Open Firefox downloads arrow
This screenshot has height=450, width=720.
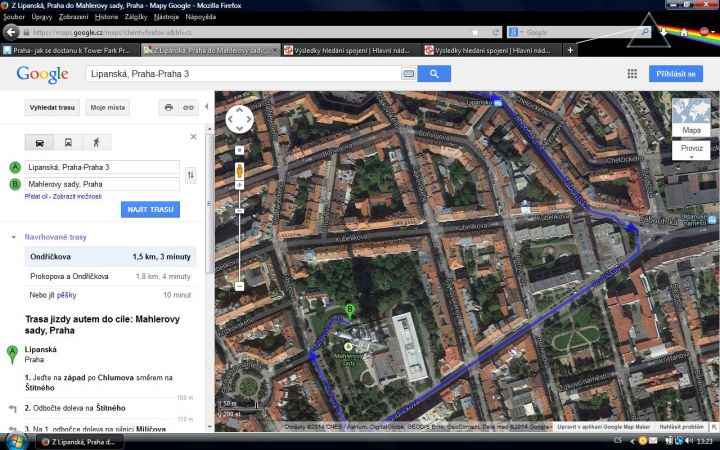[x=664, y=32]
